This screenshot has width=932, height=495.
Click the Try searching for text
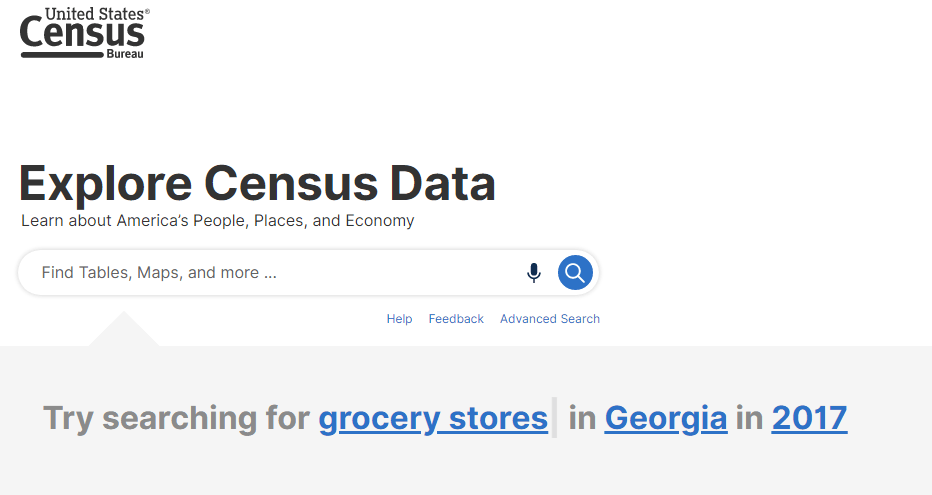(x=176, y=418)
